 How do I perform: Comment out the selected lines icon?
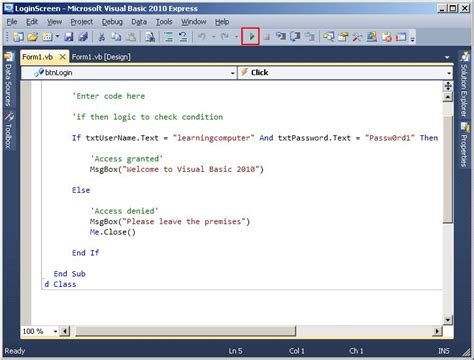click(168, 36)
